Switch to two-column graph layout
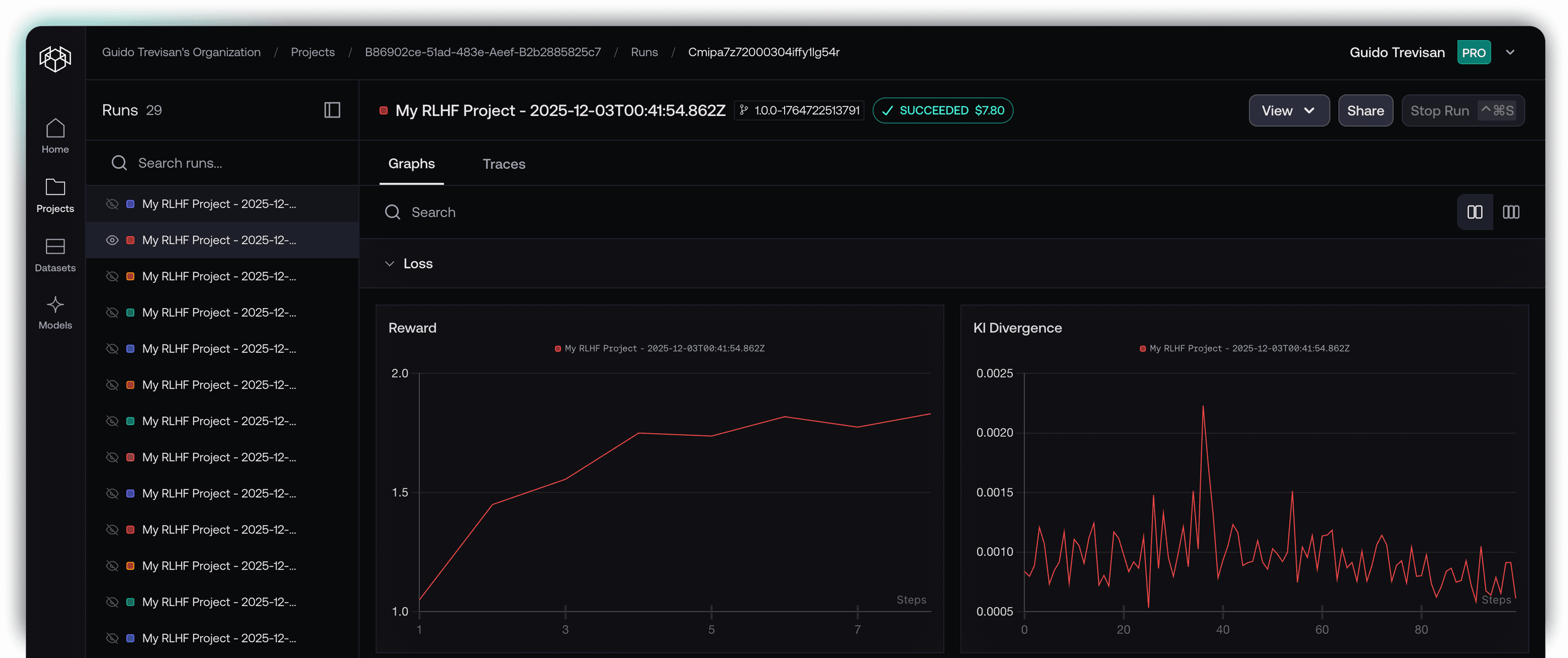This screenshot has height=658, width=1568. (x=1474, y=212)
